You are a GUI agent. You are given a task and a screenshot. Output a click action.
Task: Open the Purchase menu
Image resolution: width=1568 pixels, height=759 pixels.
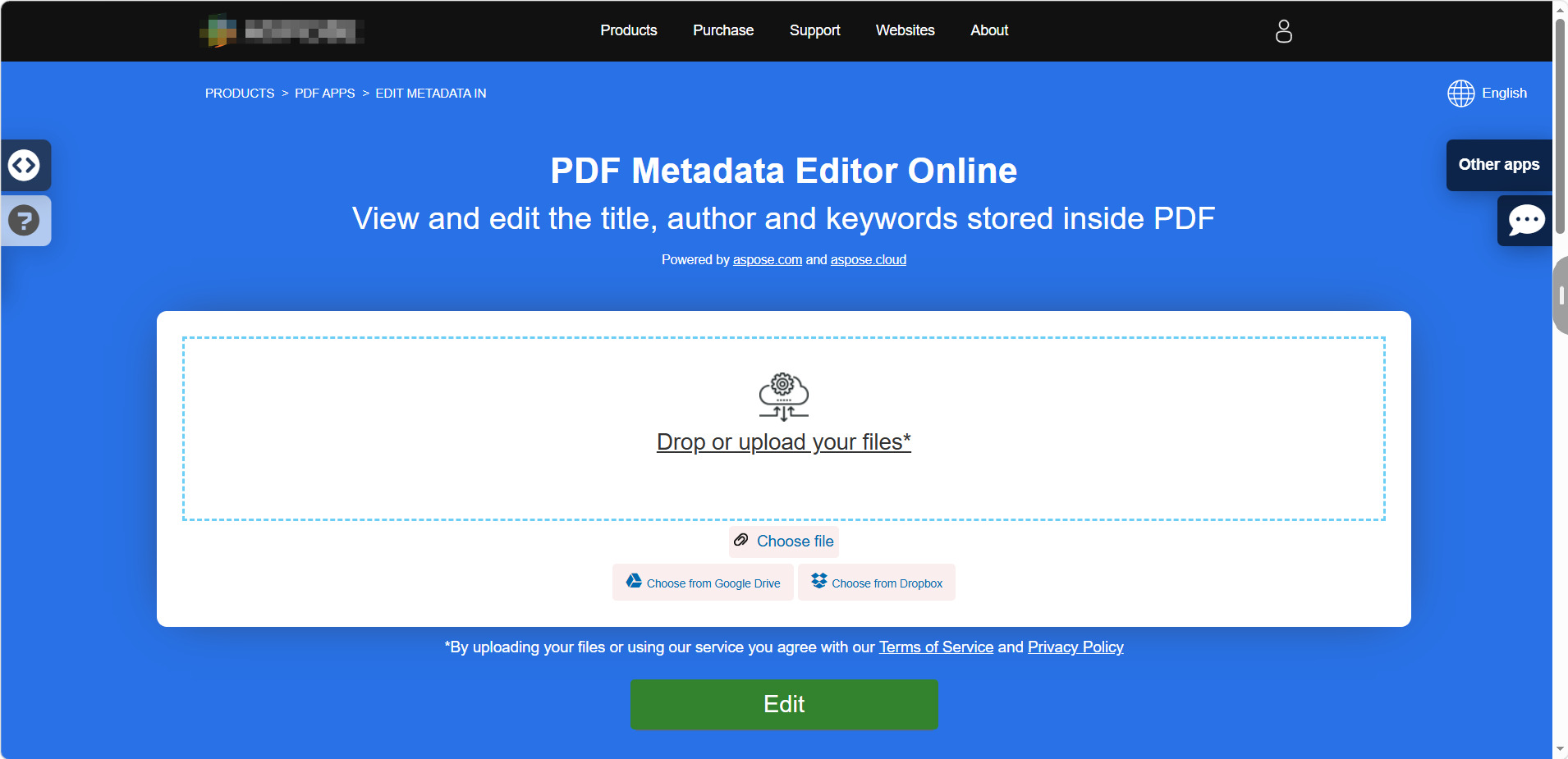[723, 30]
